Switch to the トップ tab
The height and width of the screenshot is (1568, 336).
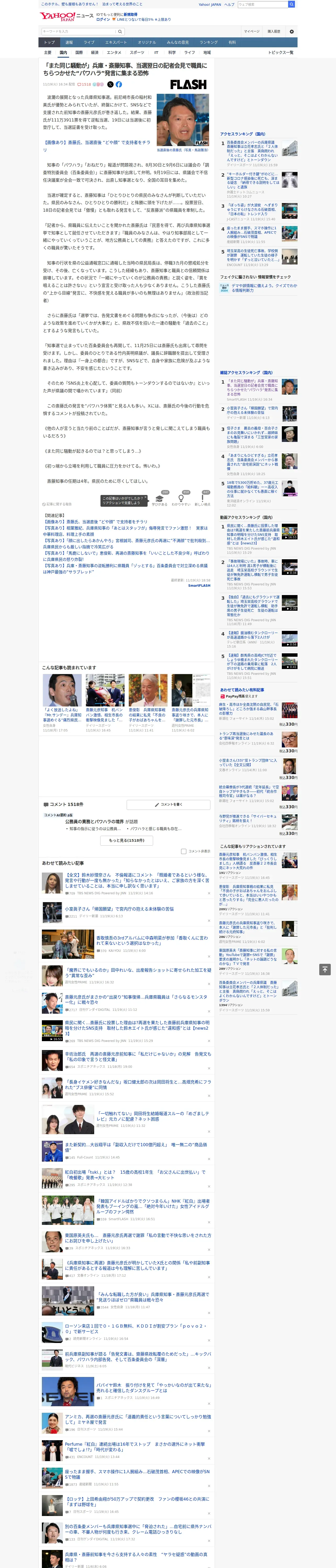tap(49, 42)
